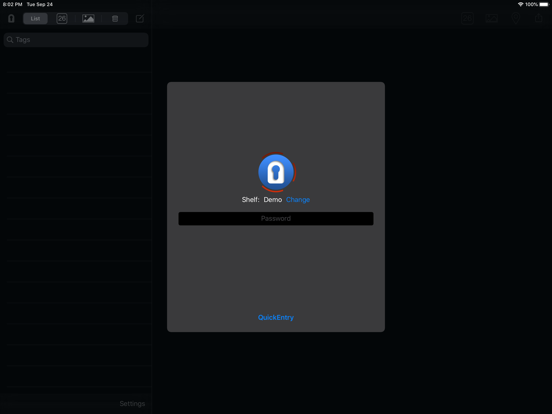Viewport: 552px width, 414px height.
Task: Click the blue keyhole lock app icon
Action: click(x=276, y=172)
